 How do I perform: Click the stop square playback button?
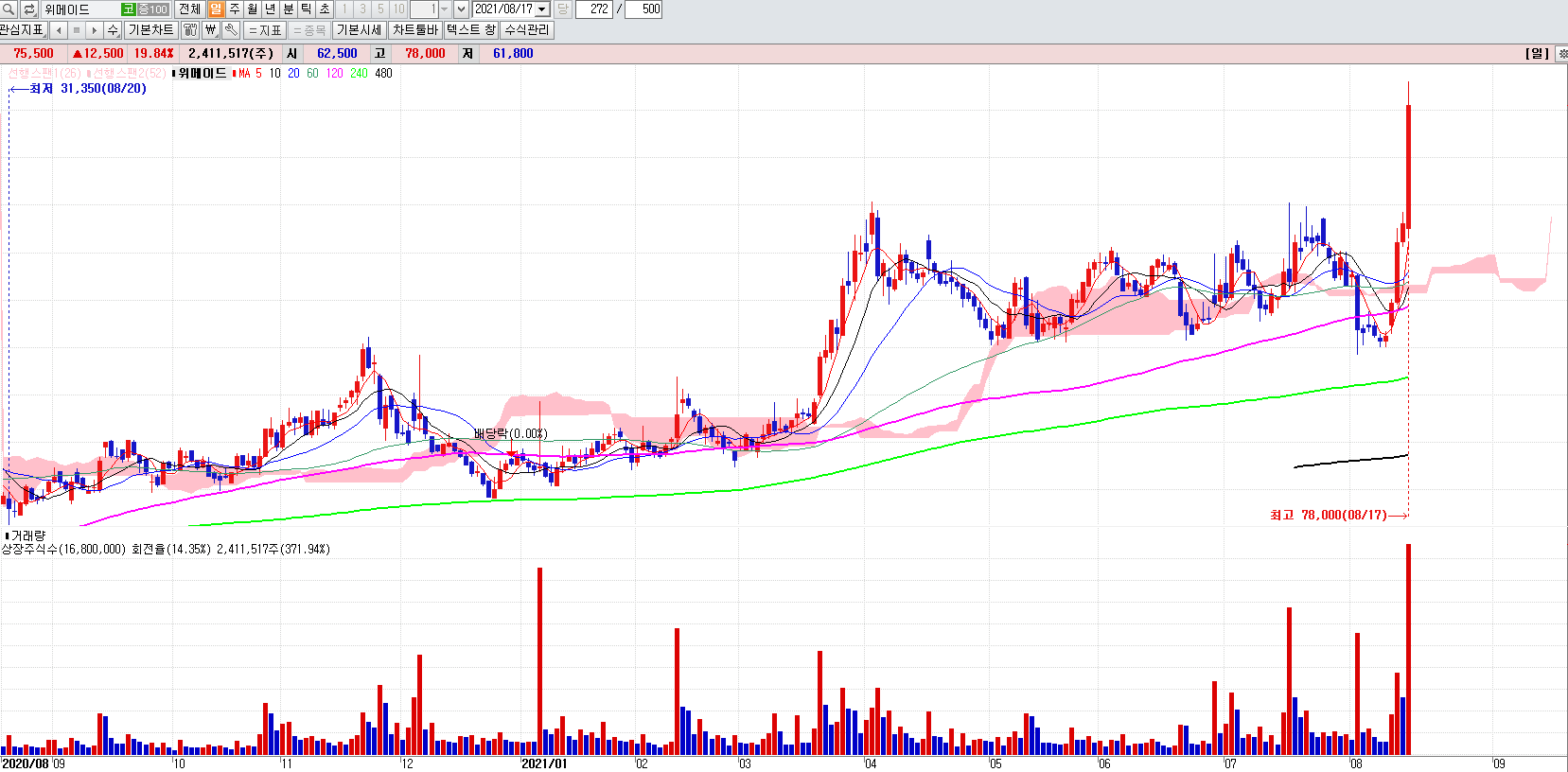coord(77,30)
